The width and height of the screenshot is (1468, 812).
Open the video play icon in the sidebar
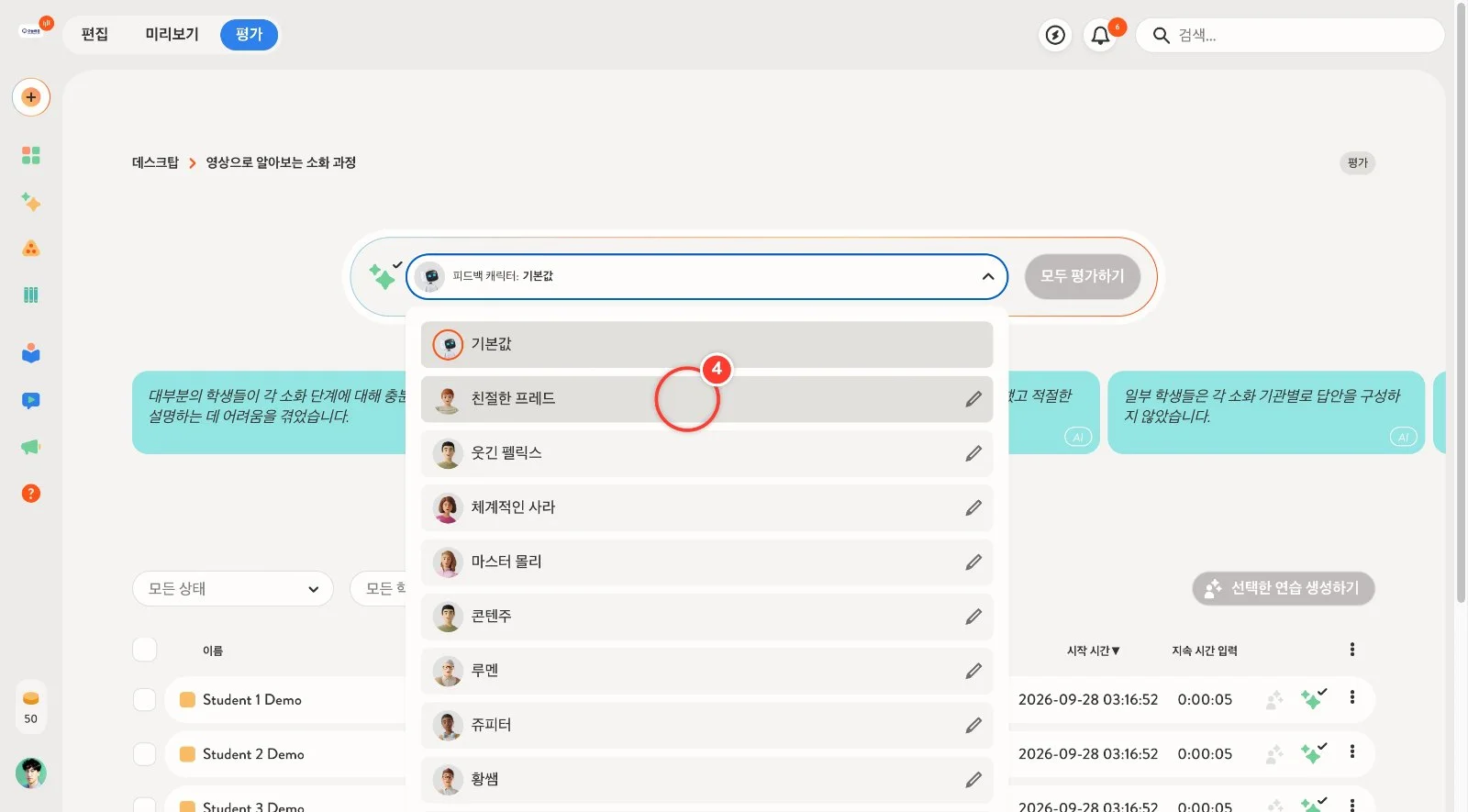pos(31,400)
